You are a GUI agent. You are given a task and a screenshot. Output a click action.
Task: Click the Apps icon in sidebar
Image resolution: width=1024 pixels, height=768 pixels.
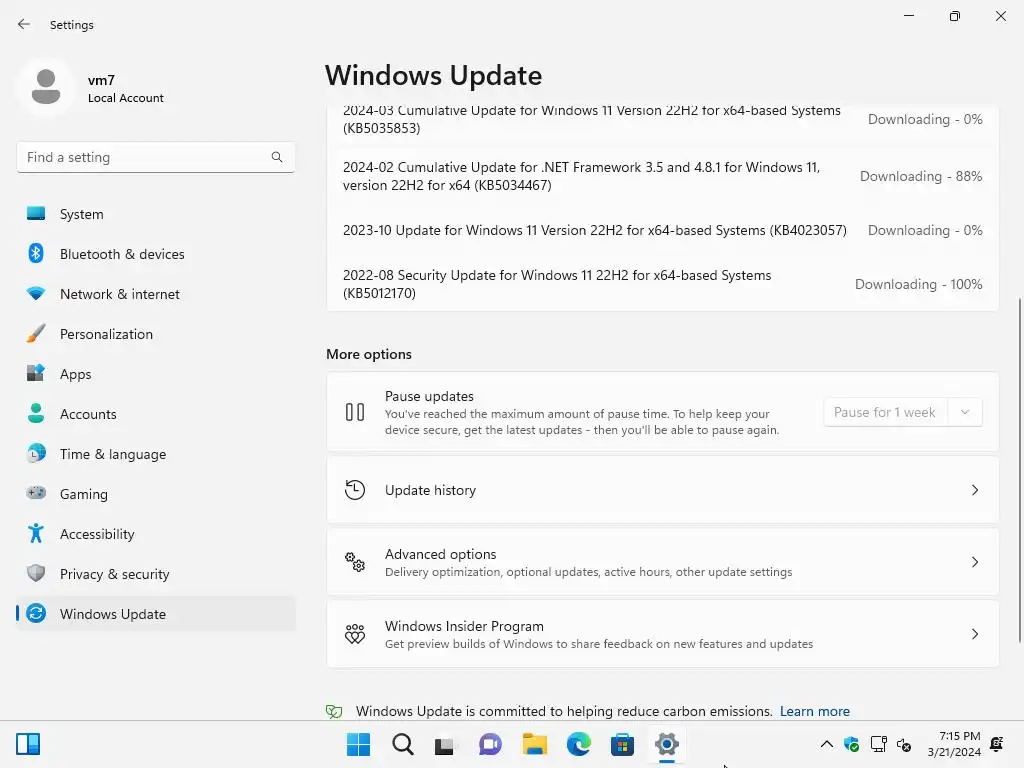pyautogui.click(x=36, y=374)
